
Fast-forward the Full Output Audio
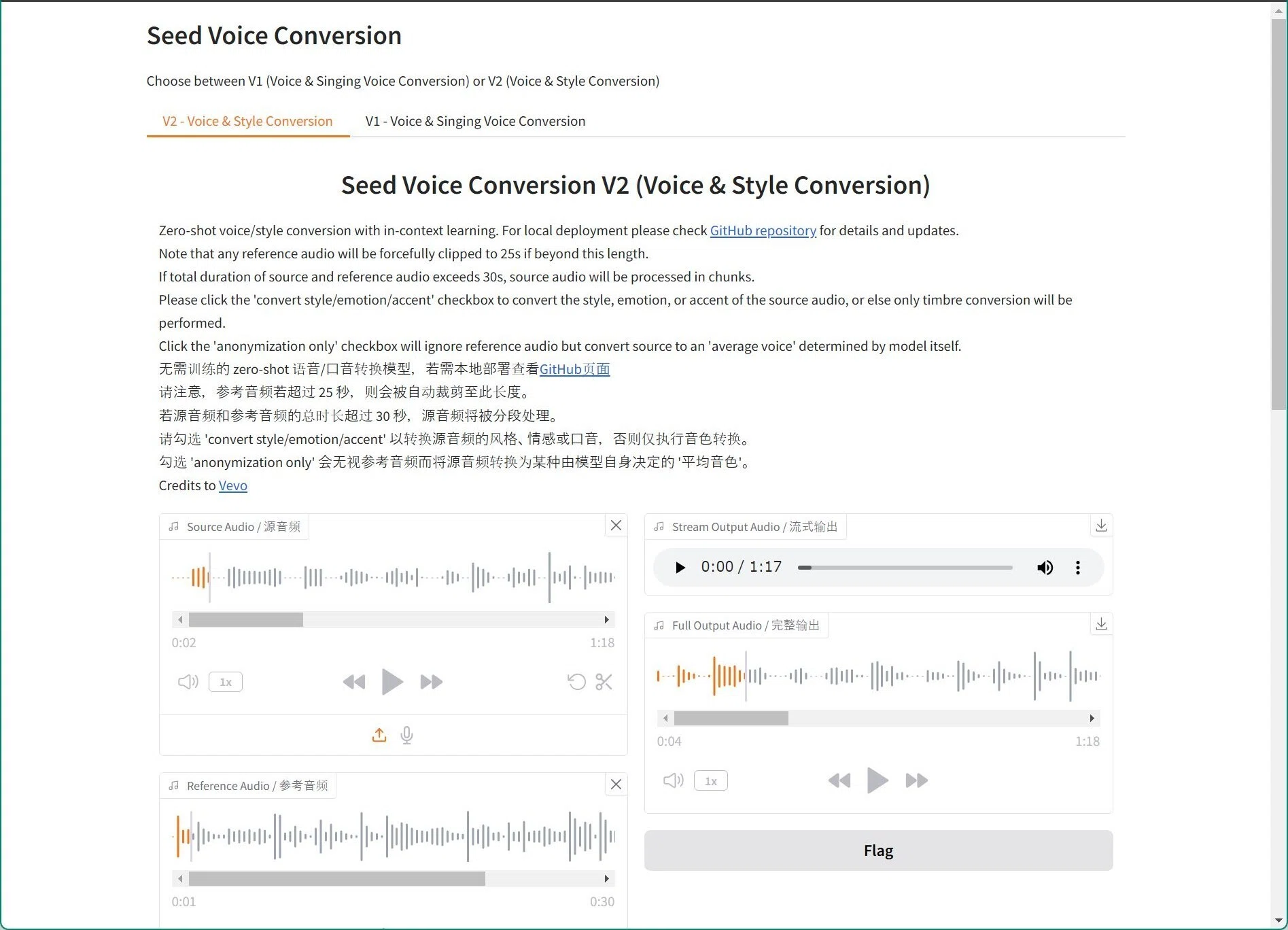tap(917, 780)
